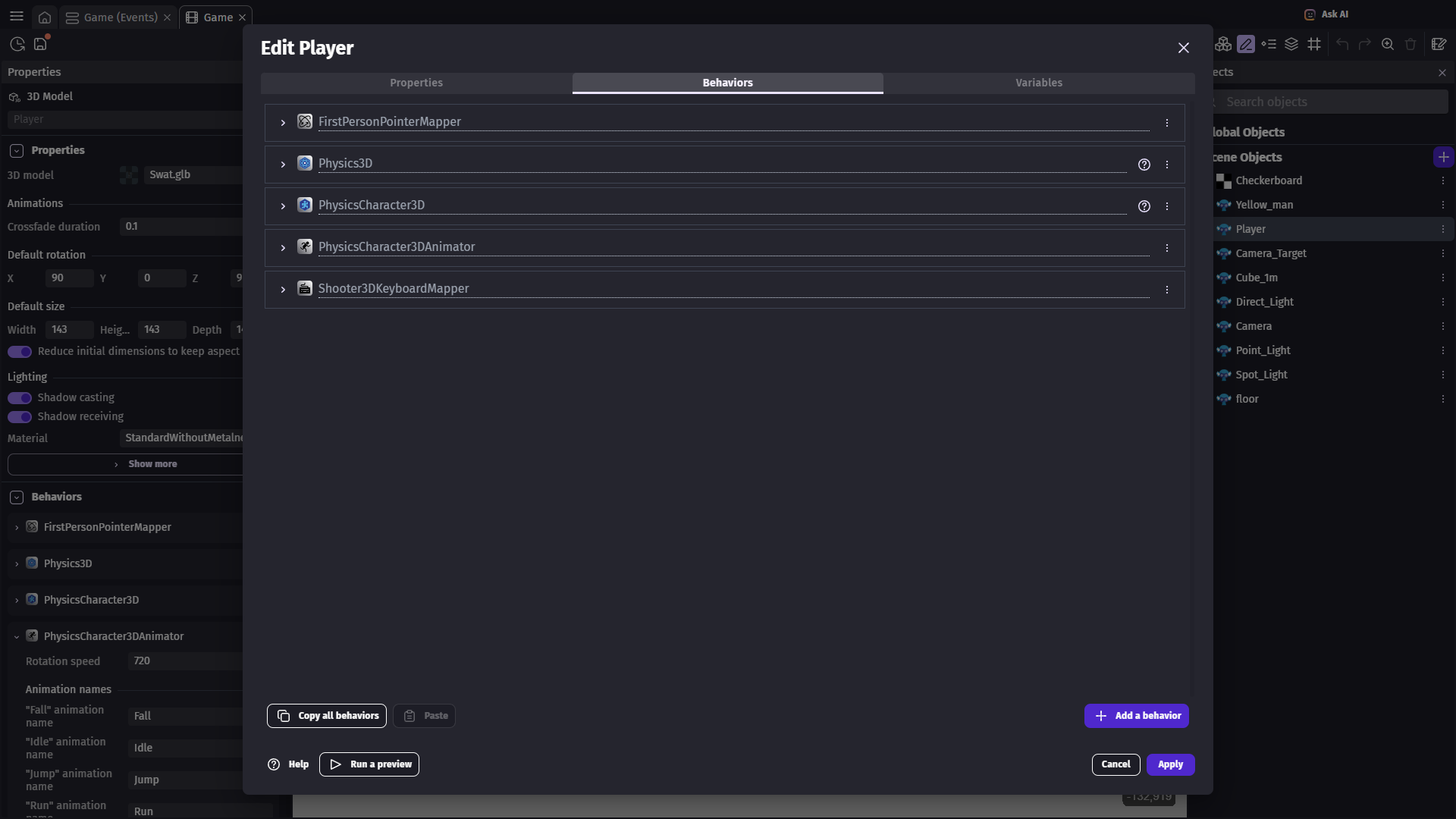Expand the Physics3D behavior row

pyautogui.click(x=283, y=165)
